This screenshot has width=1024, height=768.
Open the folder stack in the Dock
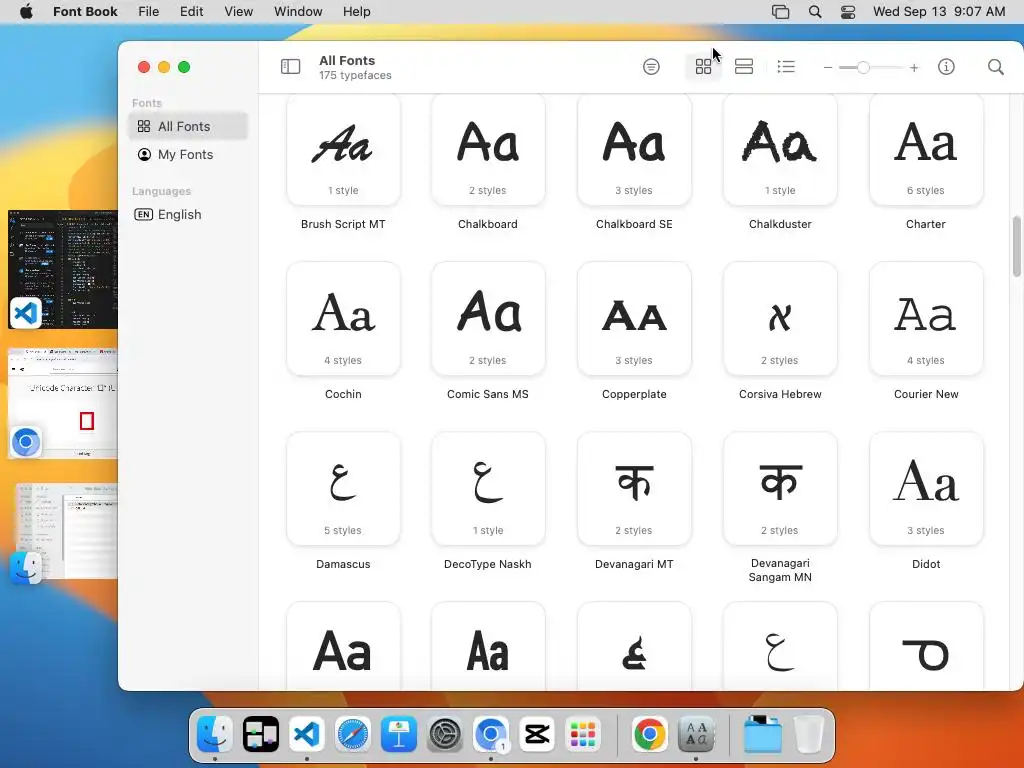(762, 734)
